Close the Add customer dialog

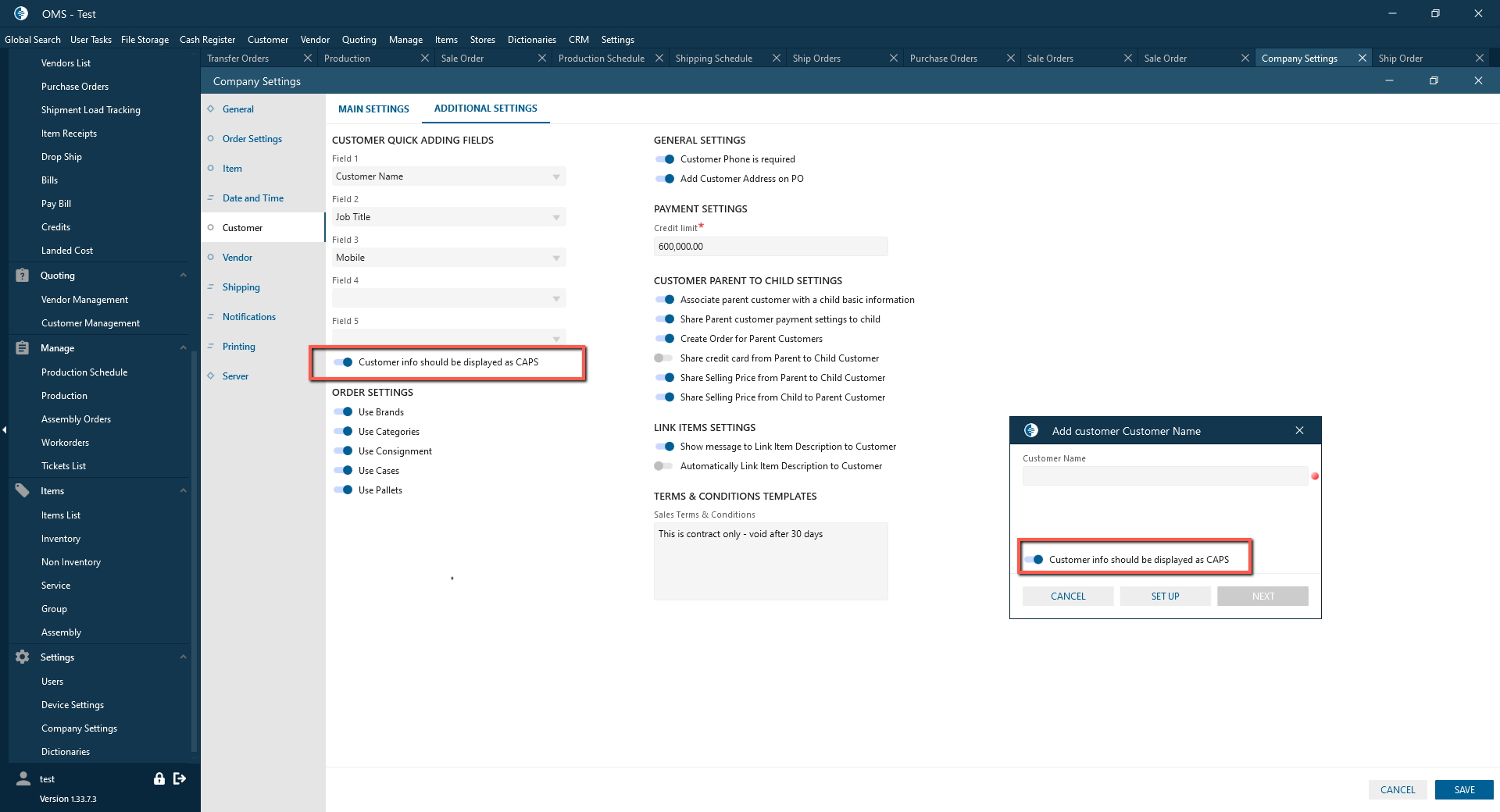(x=1299, y=430)
